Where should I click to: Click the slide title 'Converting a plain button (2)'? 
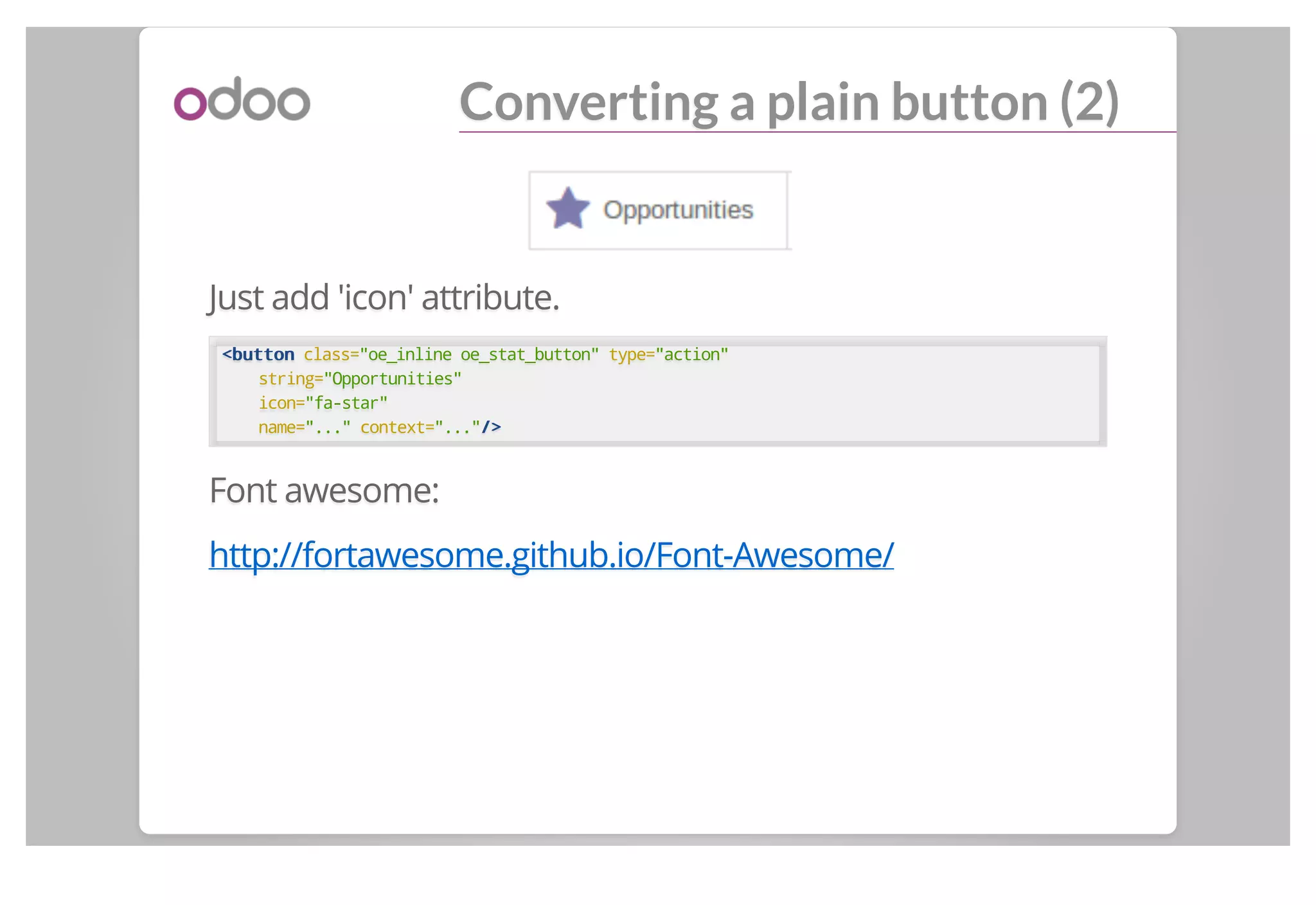(789, 102)
